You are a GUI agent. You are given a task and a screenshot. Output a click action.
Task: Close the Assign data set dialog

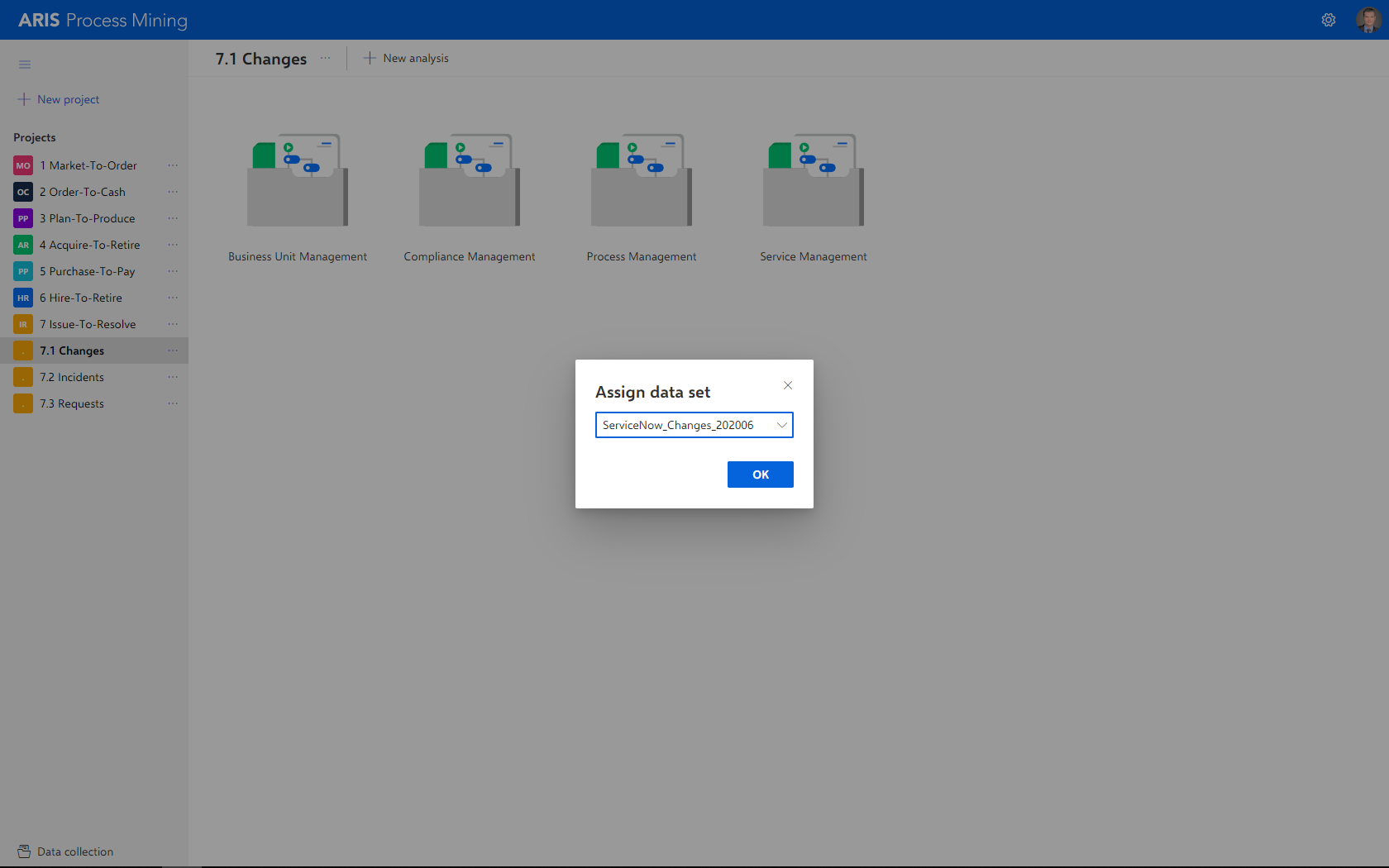788,385
